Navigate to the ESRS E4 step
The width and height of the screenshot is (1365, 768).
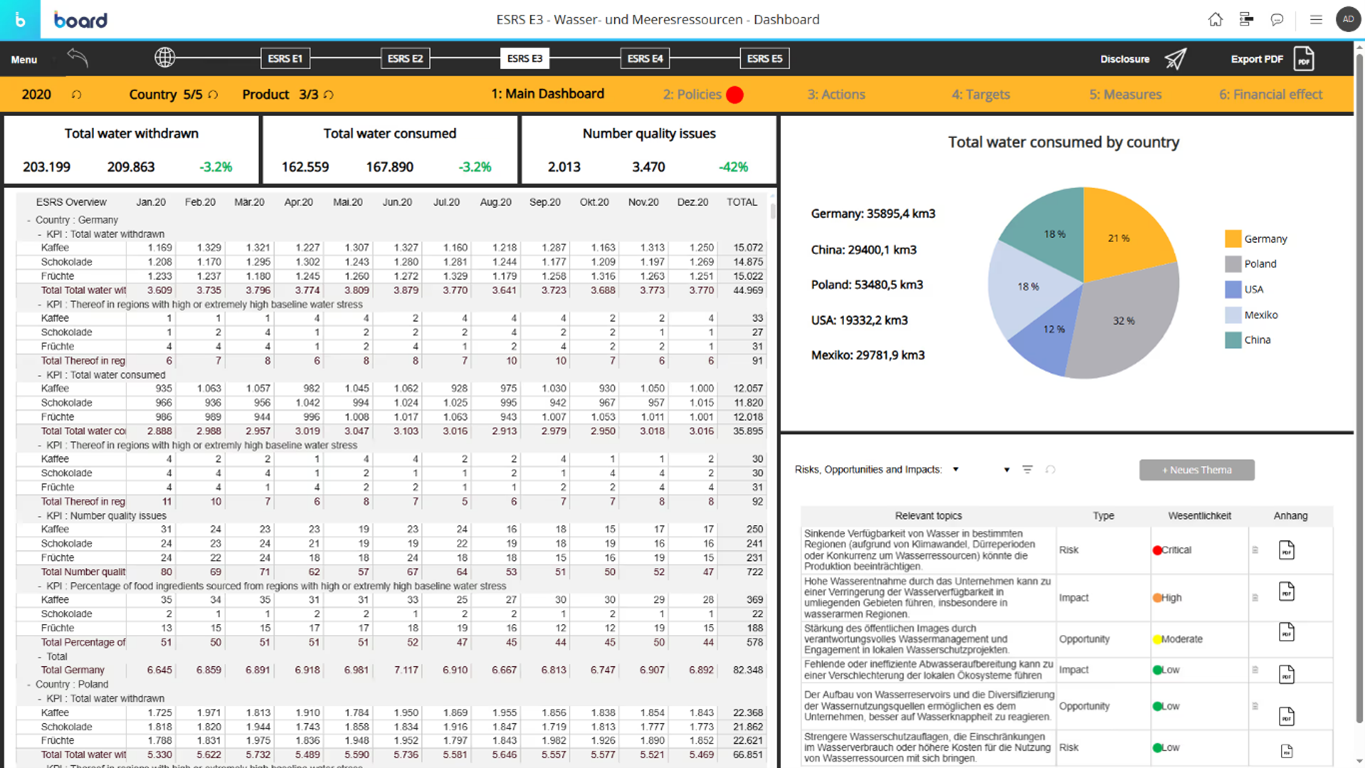pos(644,58)
